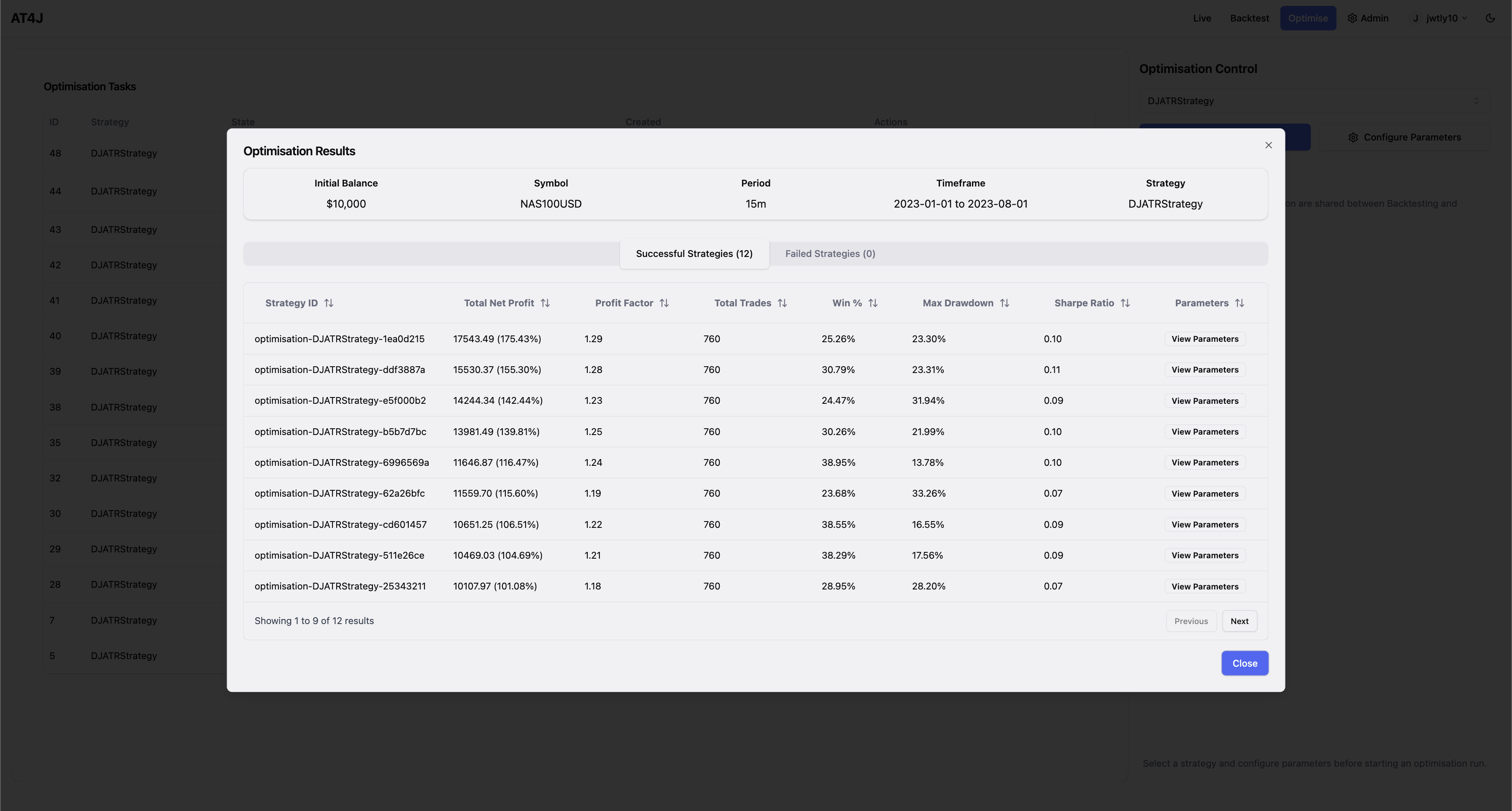
Task: Toggle sort order on Max Drawdown
Action: pyautogui.click(x=1004, y=303)
